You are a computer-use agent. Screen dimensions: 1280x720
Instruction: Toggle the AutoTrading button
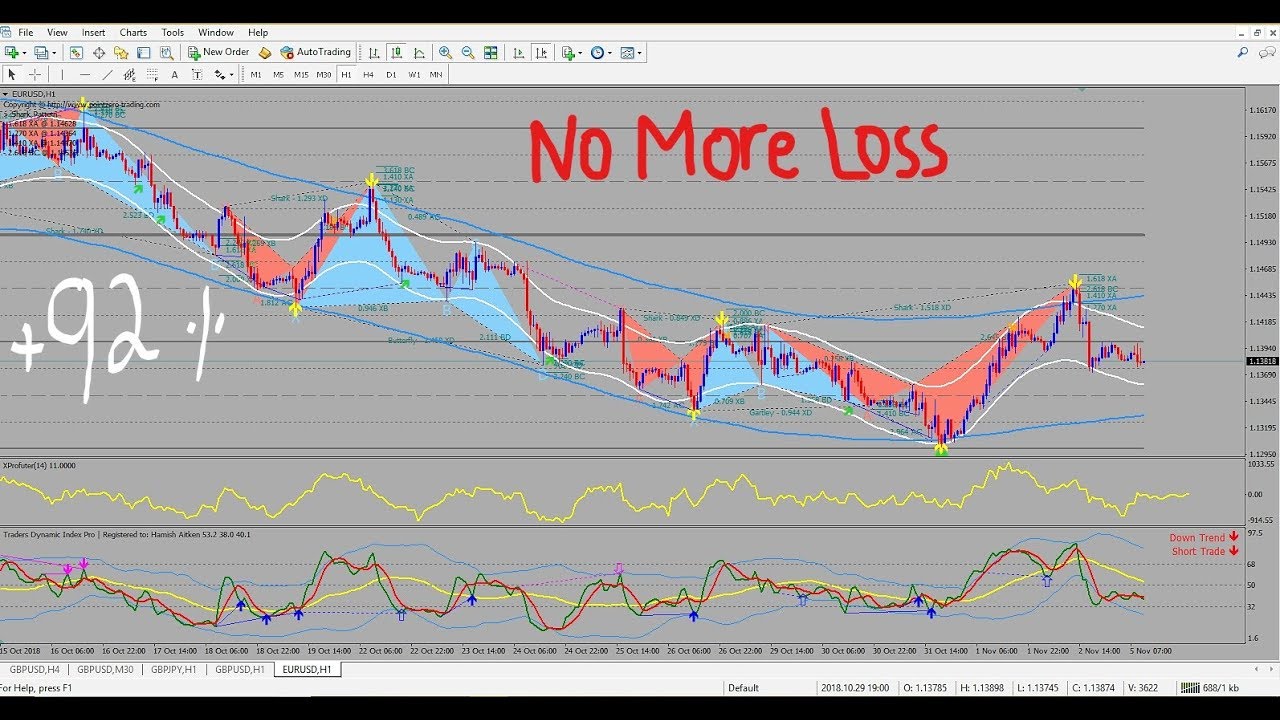(x=316, y=52)
